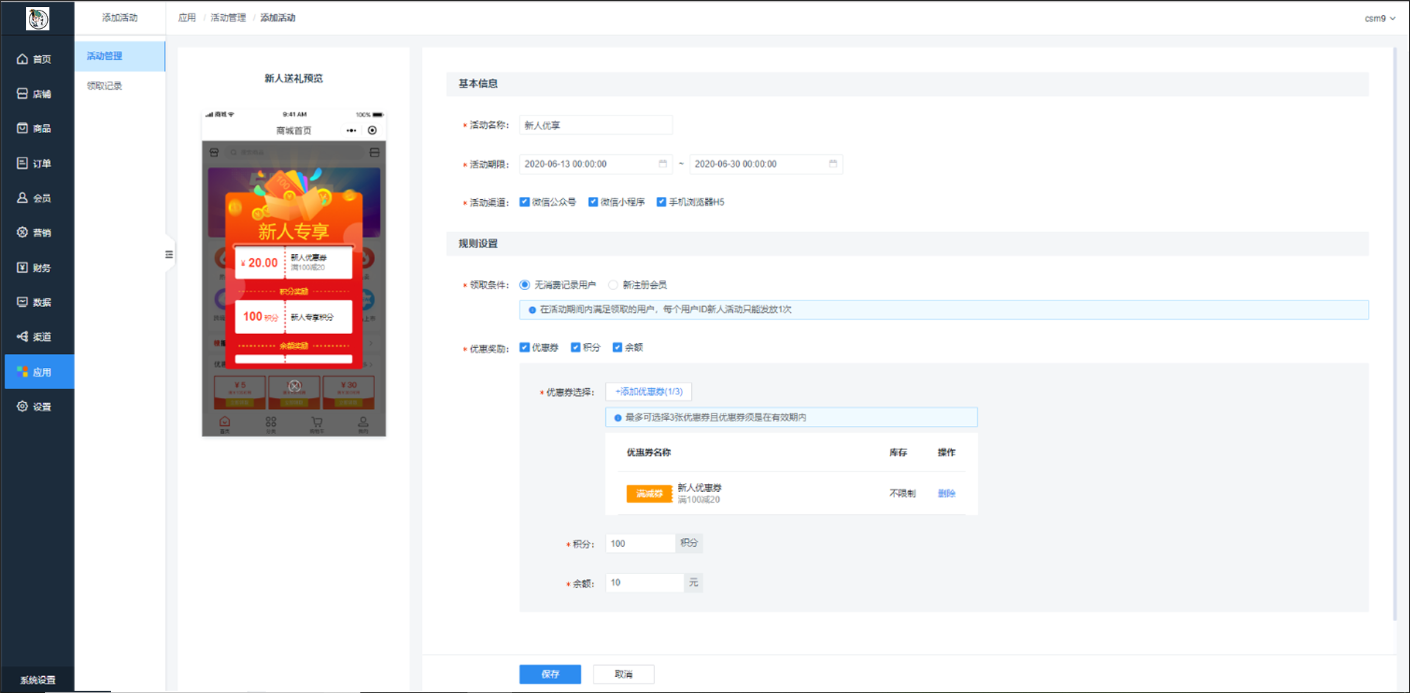
Task: Click the 不限制 stock cell
Action: (x=902, y=493)
